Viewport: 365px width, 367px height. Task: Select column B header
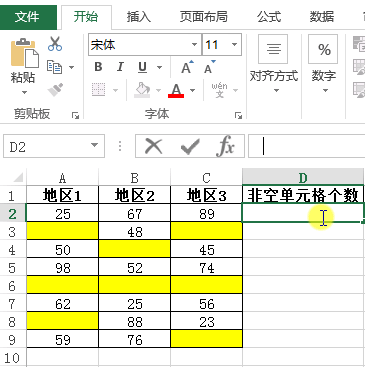(135, 178)
